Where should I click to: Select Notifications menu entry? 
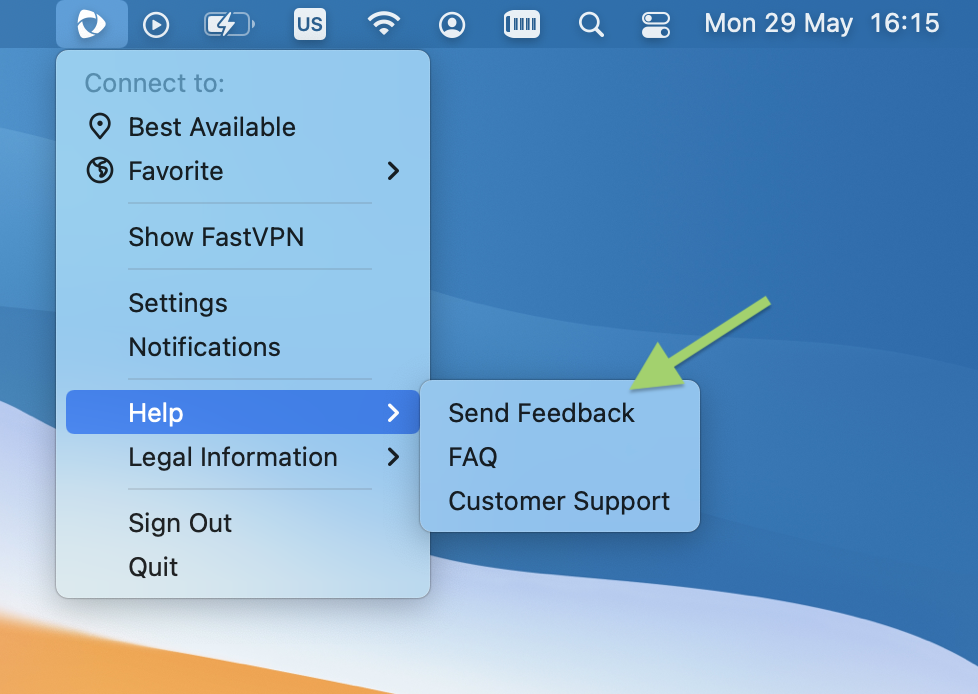(x=243, y=347)
